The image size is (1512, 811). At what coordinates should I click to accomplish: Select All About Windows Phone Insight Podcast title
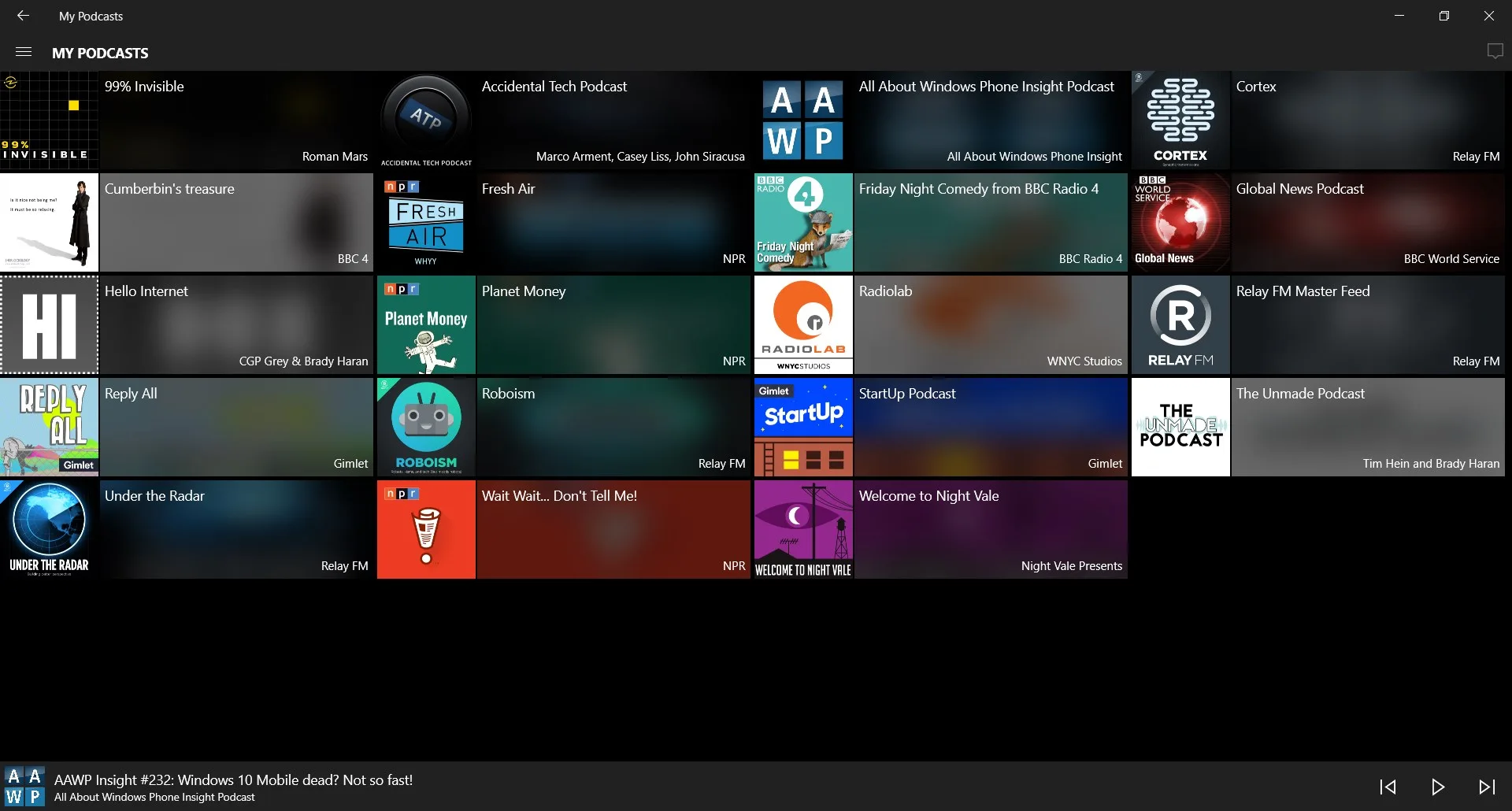tap(987, 87)
